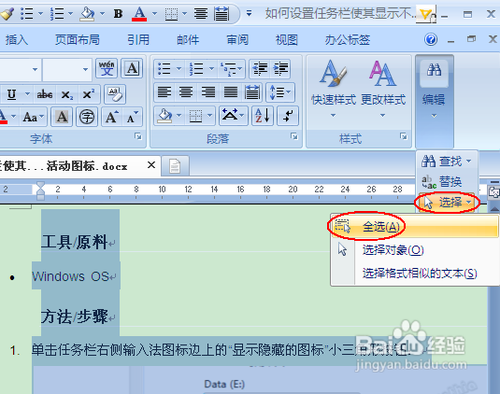
Task: Click Bold in the quick access toolbar
Action: 118,14
